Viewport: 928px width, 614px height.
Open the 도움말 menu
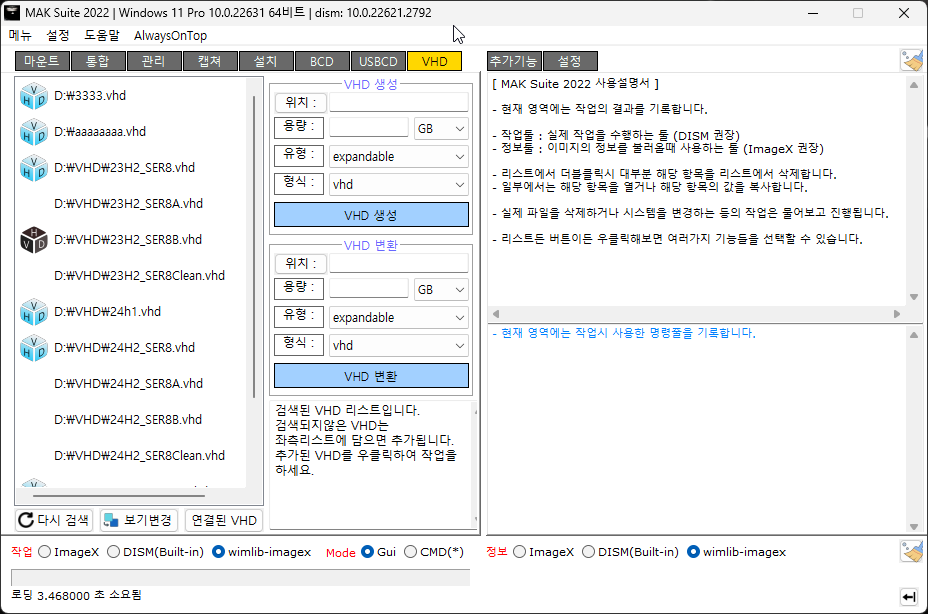[x=102, y=36]
